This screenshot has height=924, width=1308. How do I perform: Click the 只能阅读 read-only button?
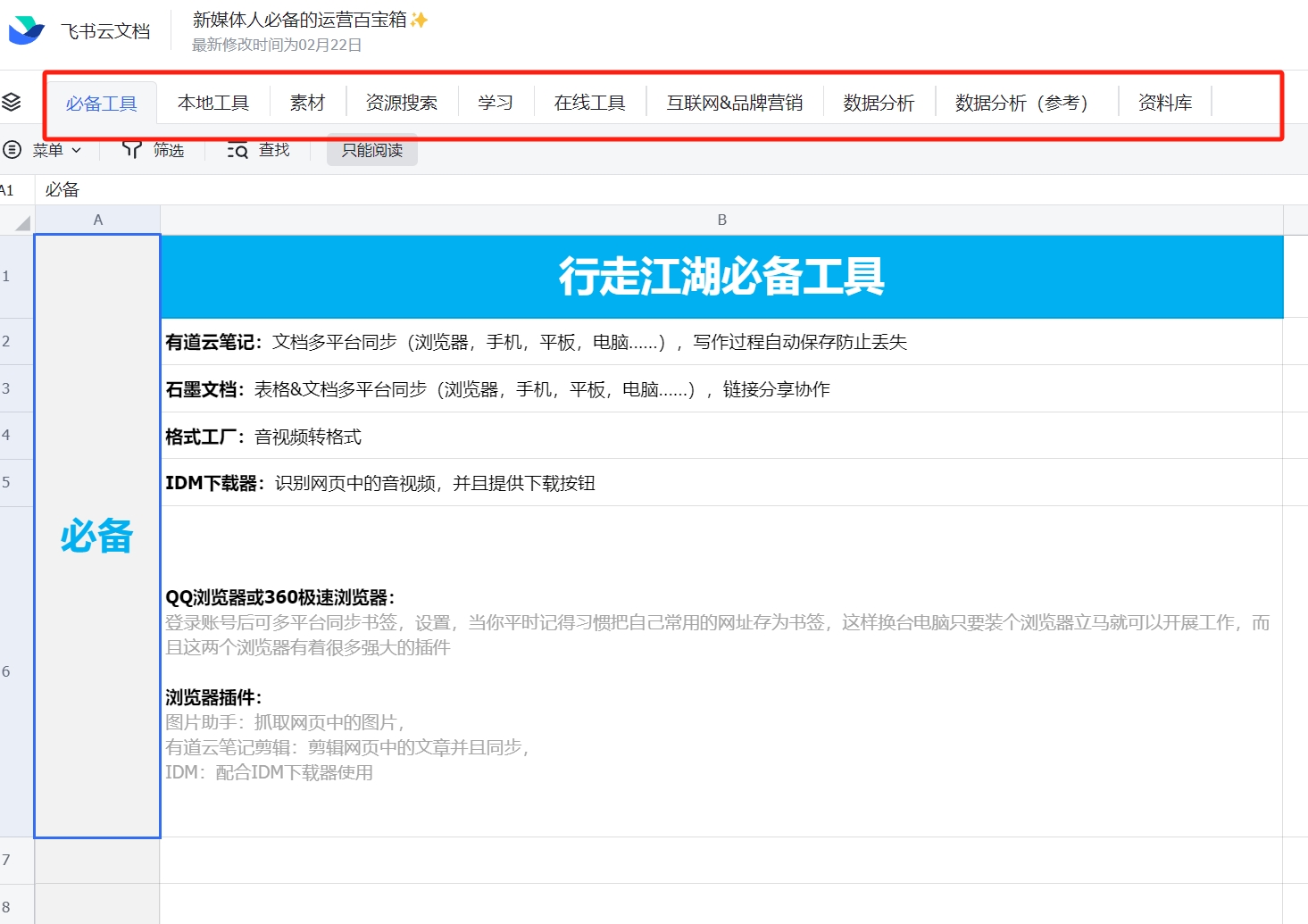[372, 150]
